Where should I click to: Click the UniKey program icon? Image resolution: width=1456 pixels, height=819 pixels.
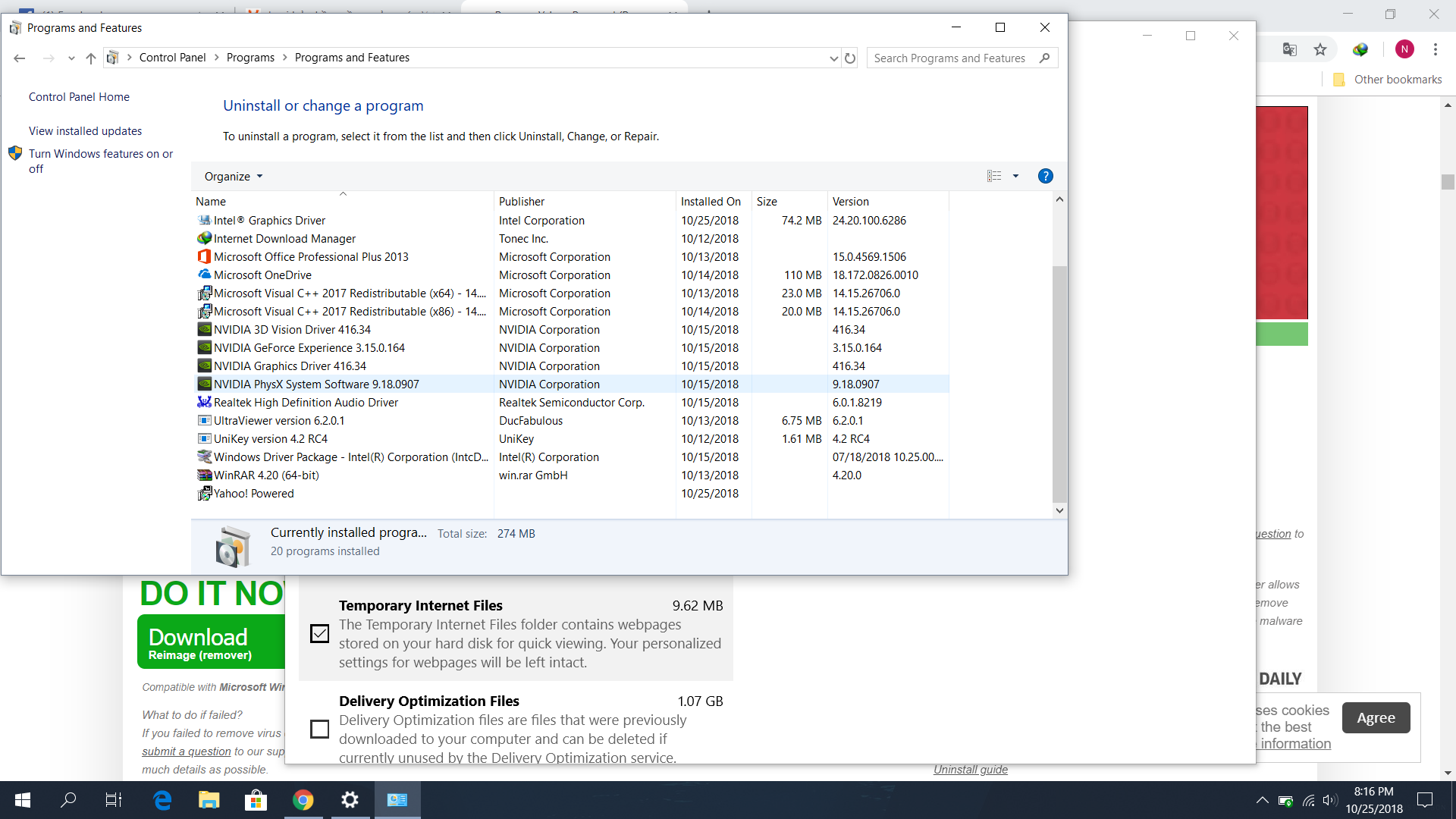(204, 439)
